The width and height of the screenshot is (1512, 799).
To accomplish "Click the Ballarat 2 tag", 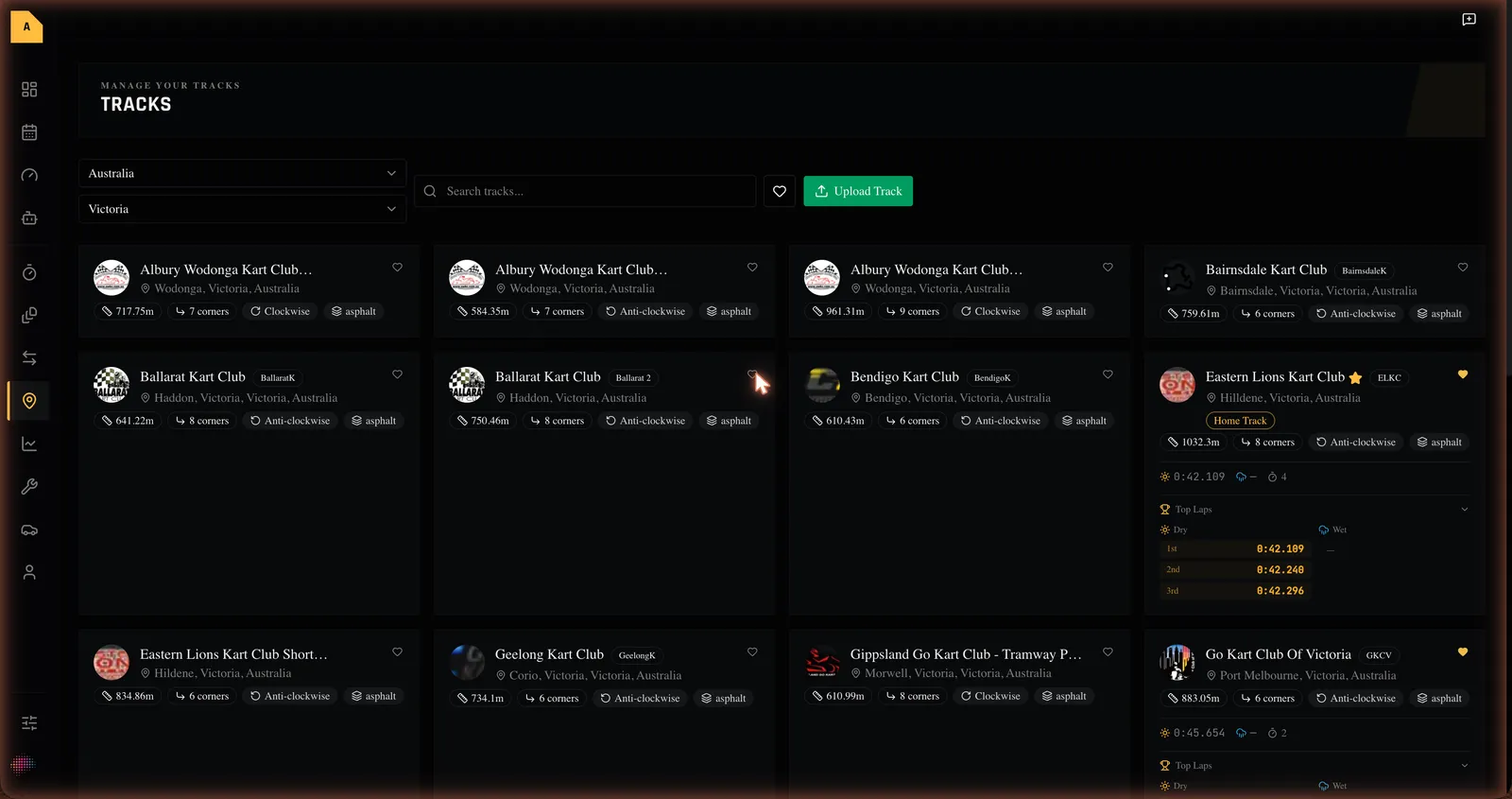I will [x=633, y=377].
